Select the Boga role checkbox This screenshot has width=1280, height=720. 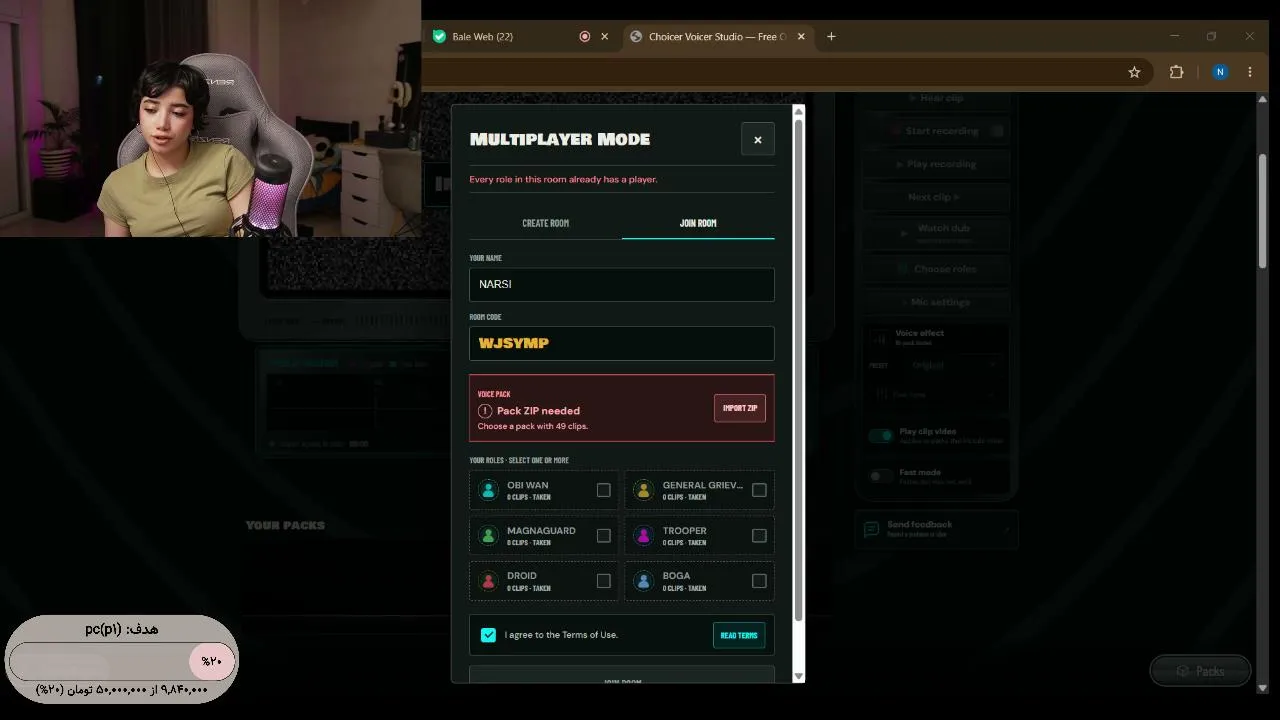click(x=759, y=581)
